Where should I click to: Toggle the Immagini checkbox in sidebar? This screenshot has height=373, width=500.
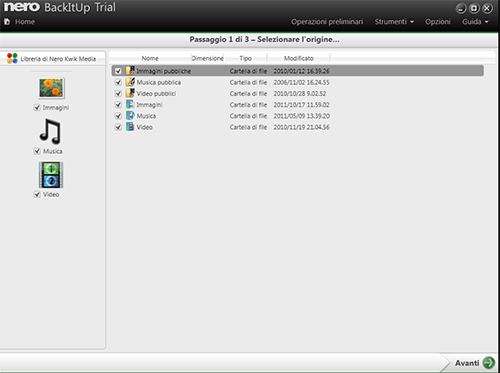(37, 107)
